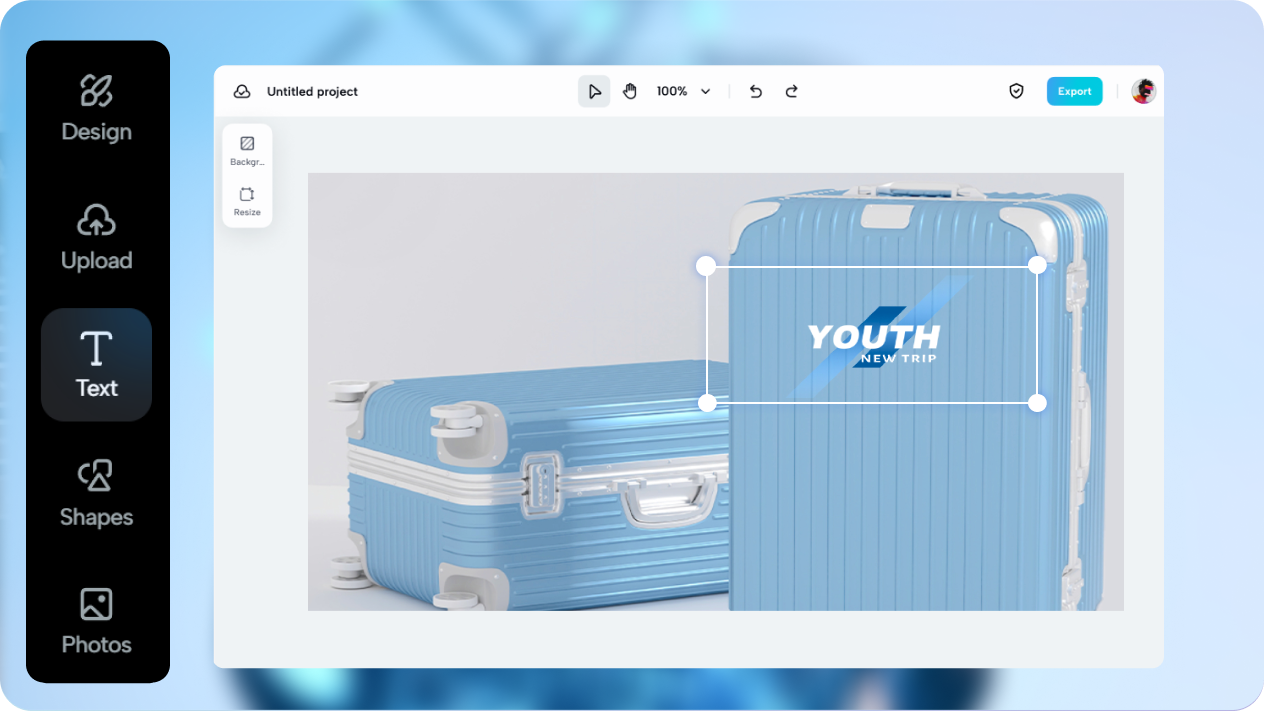The width and height of the screenshot is (1264, 712).
Task: Open the user profile avatar
Action: [x=1143, y=91]
